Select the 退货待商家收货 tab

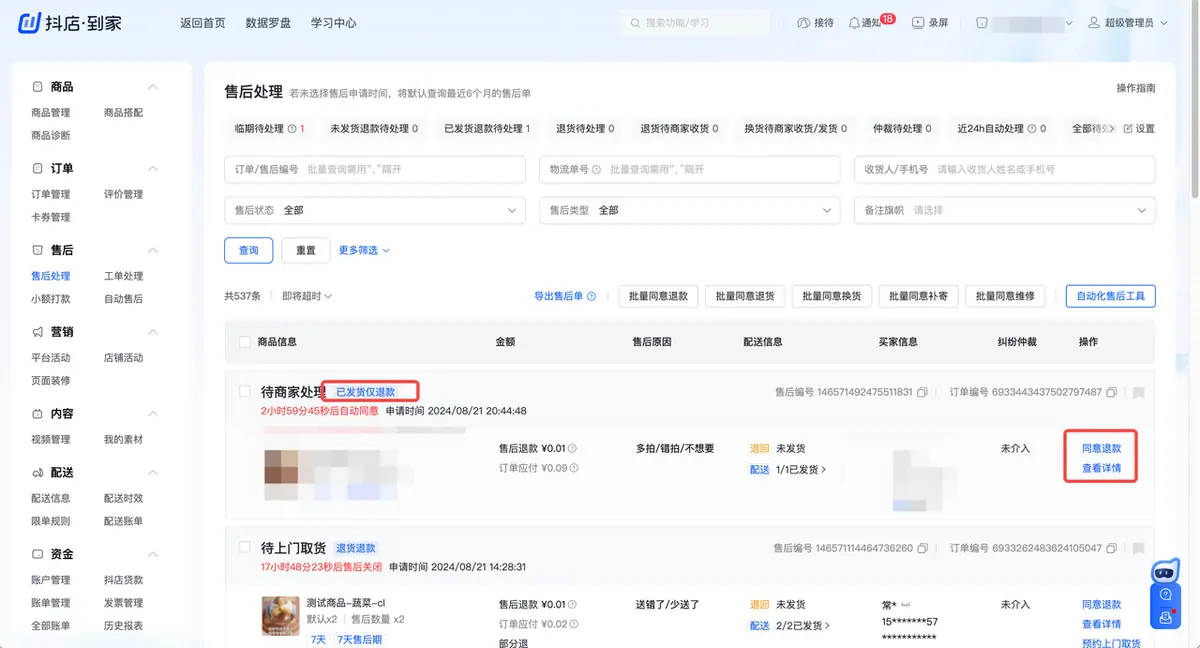pyautogui.click(x=679, y=129)
